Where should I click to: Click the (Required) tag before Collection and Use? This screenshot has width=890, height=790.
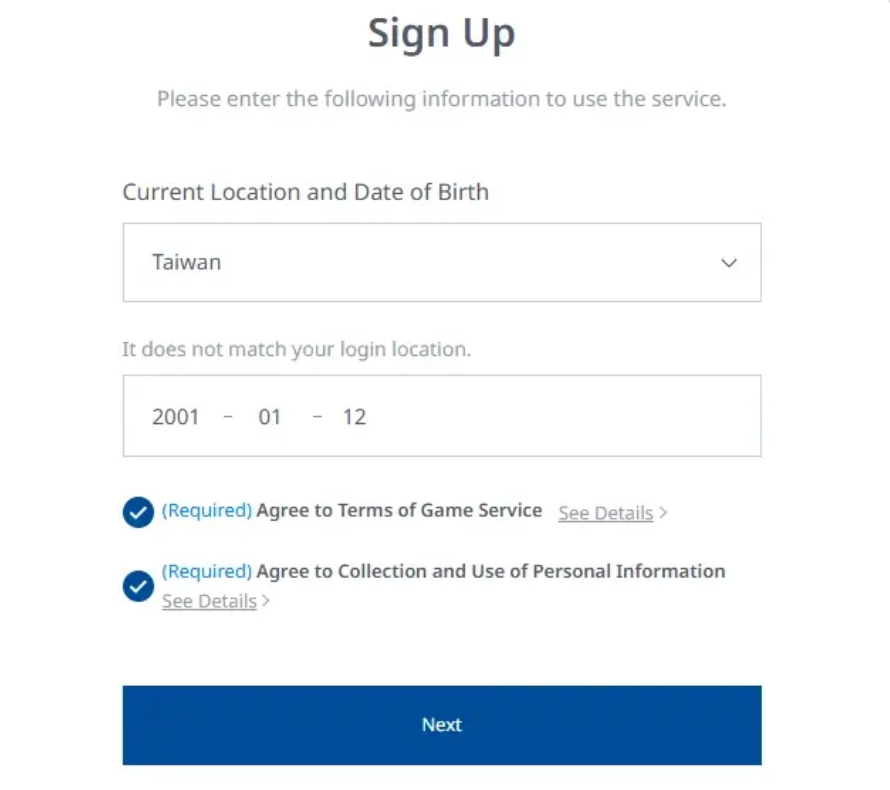[x=207, y=571]
